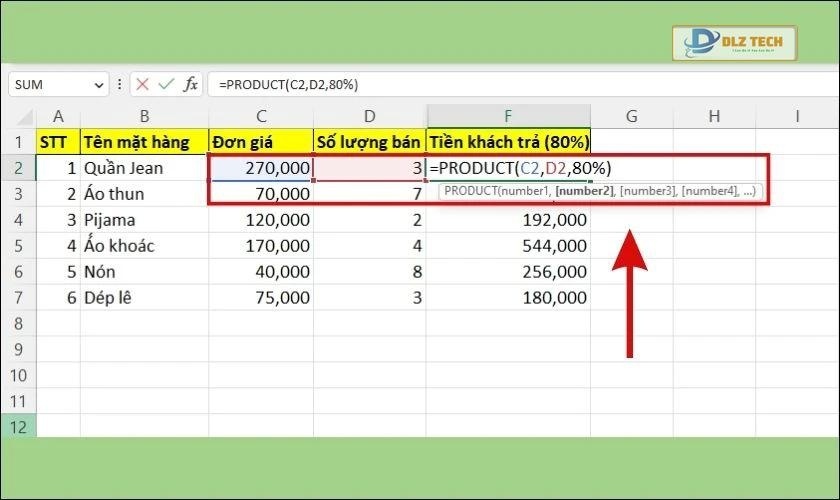Select row 9 header

pyautogui.click(x=18, y=349)
